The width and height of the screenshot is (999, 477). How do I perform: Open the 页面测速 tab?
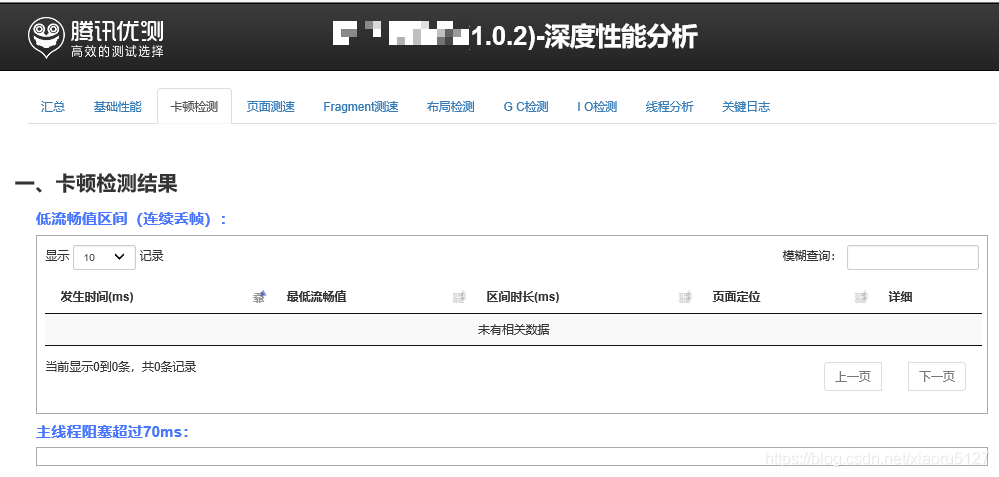tap(271, 106)
